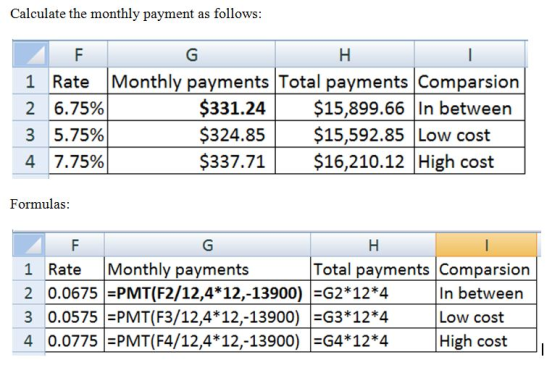The image size is (560, 365).
Task: Click cell showing $15,592.85
Action: 345,135
